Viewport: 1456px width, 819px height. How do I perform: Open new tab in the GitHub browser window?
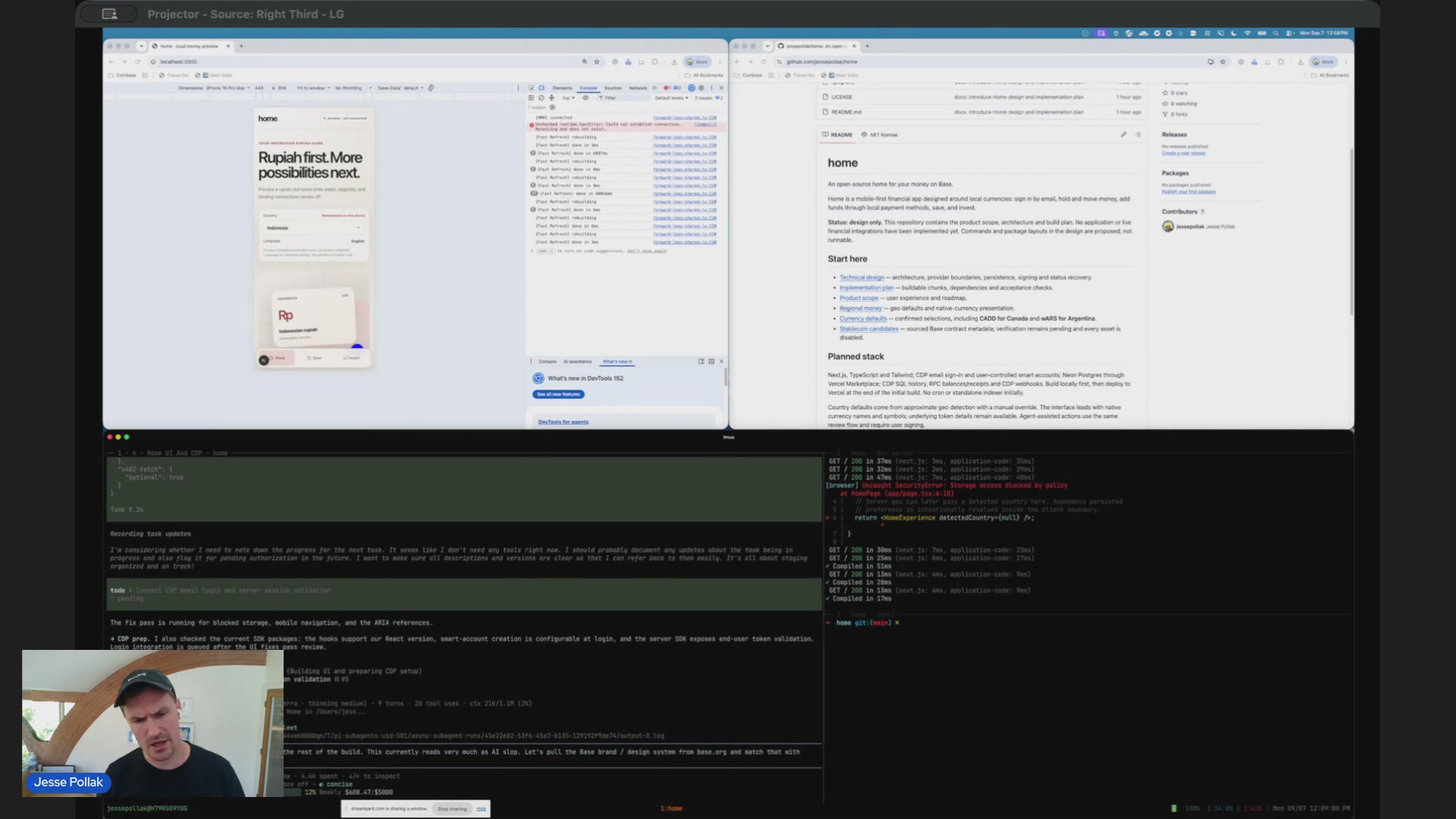[x=867, y=45]
